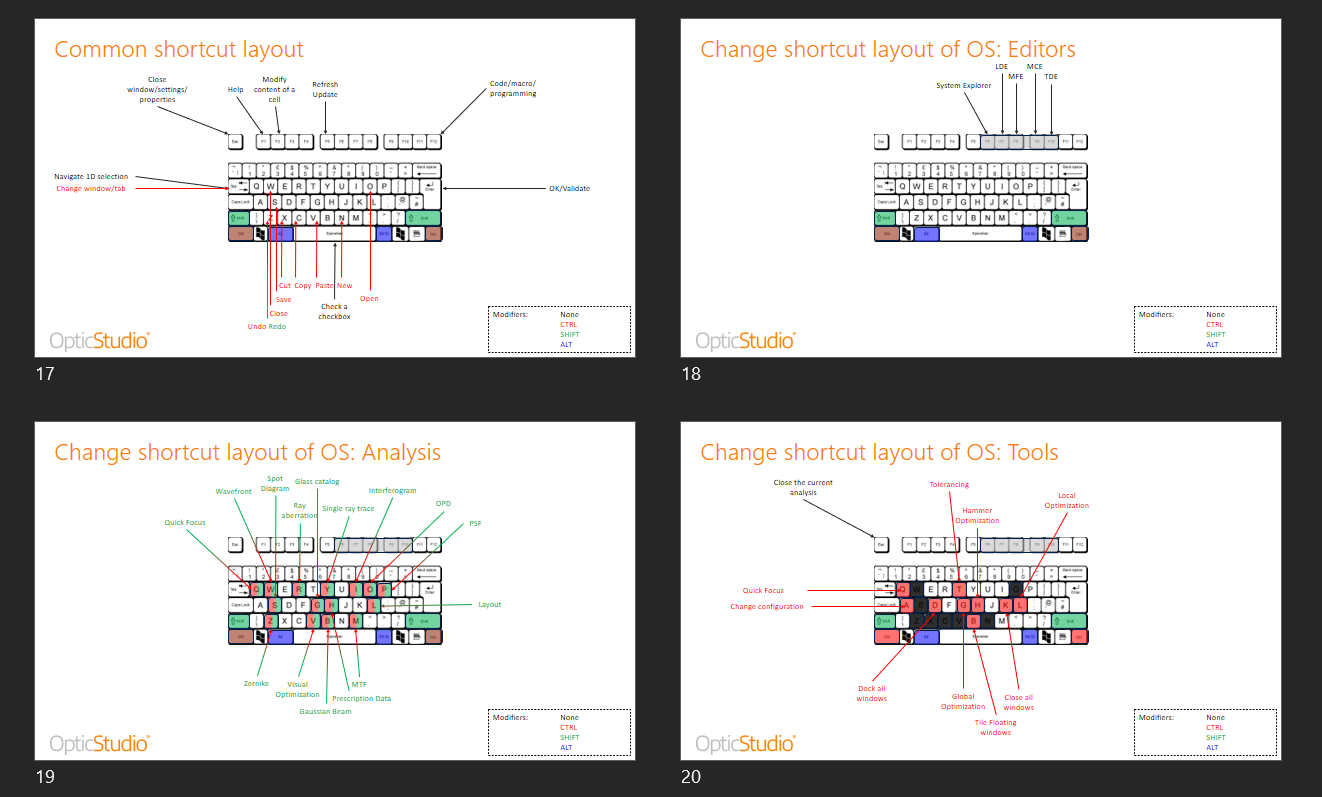Click the 'Change shortcut layout of OS: Analysis' title
Viewport: 1322px width, 797px height.
pos(247,452)
